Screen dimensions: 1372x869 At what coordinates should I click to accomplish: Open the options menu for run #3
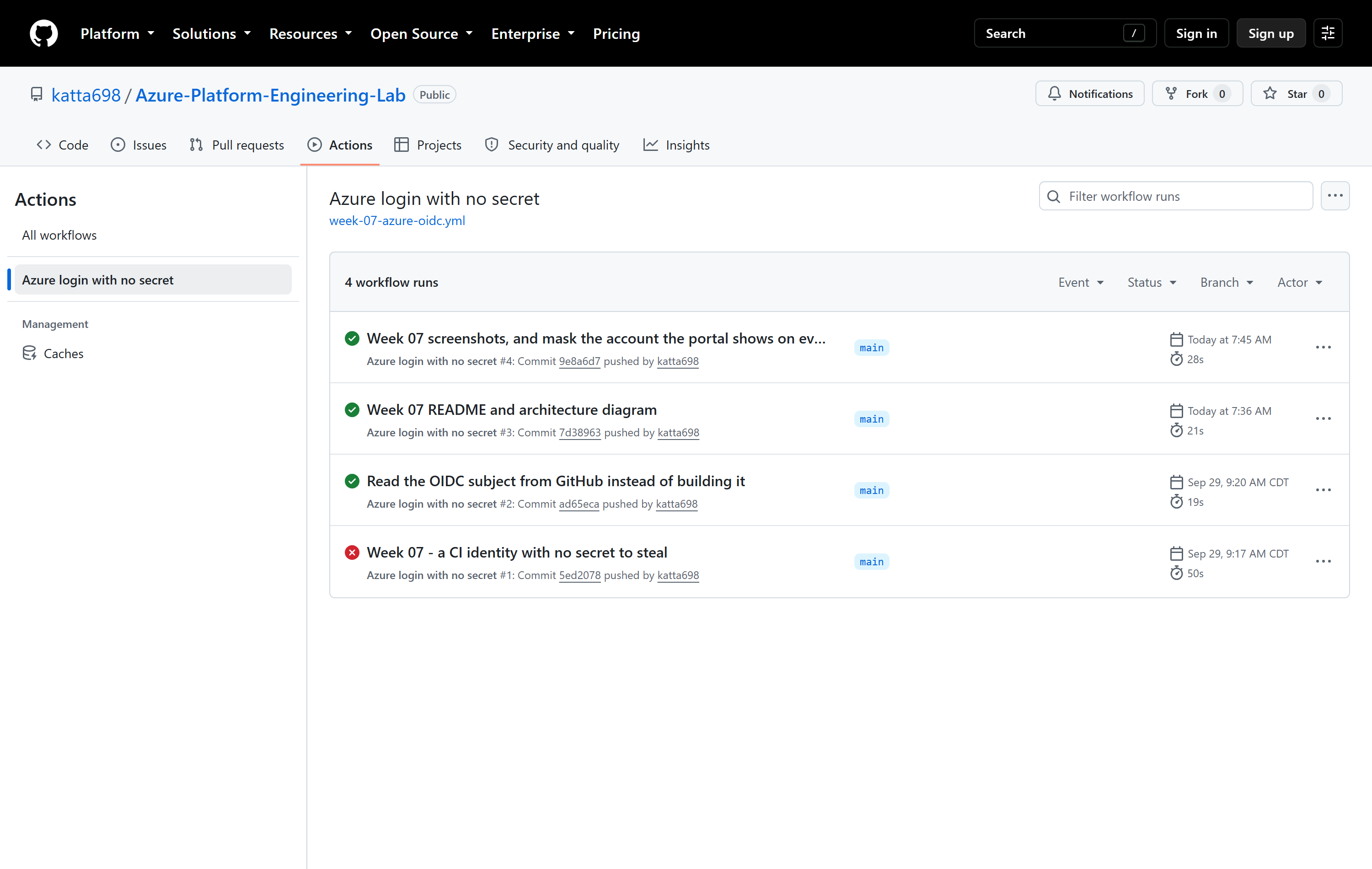coord(1323,418)
